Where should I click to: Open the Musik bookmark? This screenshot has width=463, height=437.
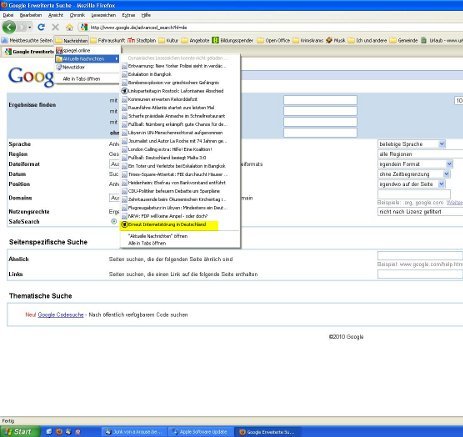(336, 40)
